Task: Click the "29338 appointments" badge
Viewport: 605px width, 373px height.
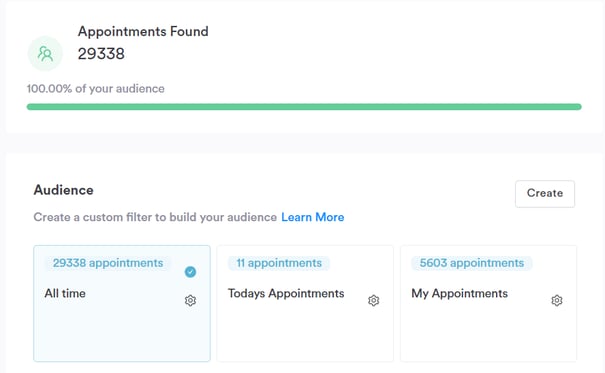Action: tap(108, 263)
